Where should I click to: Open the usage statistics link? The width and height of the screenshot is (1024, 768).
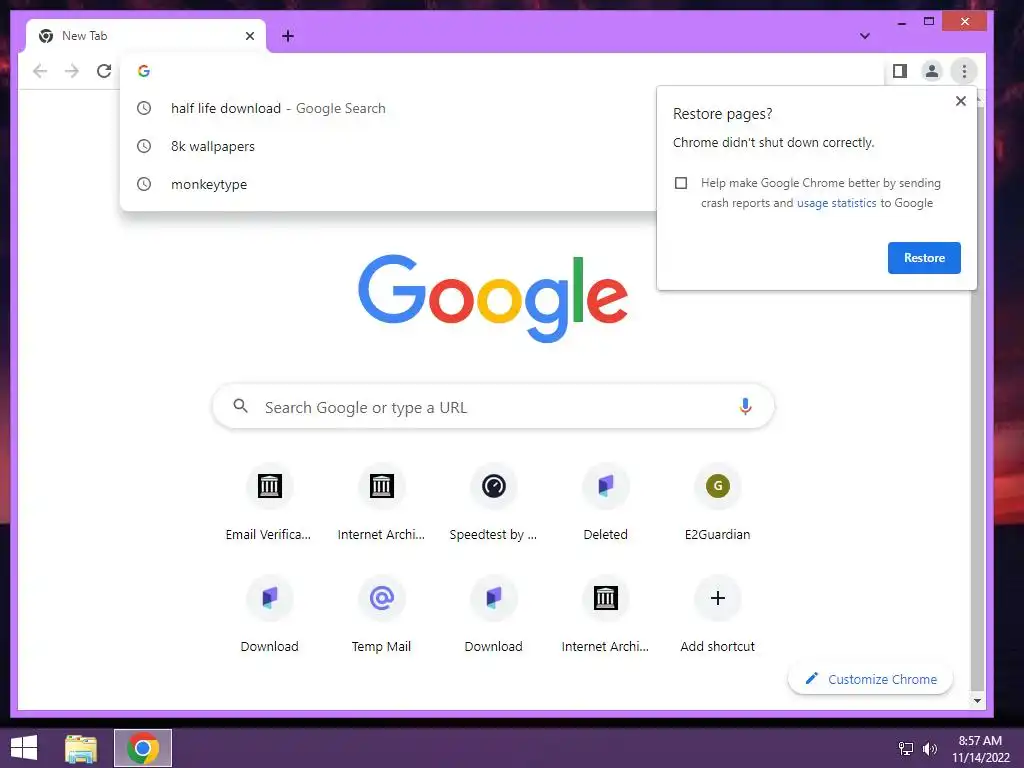[837, 203]
